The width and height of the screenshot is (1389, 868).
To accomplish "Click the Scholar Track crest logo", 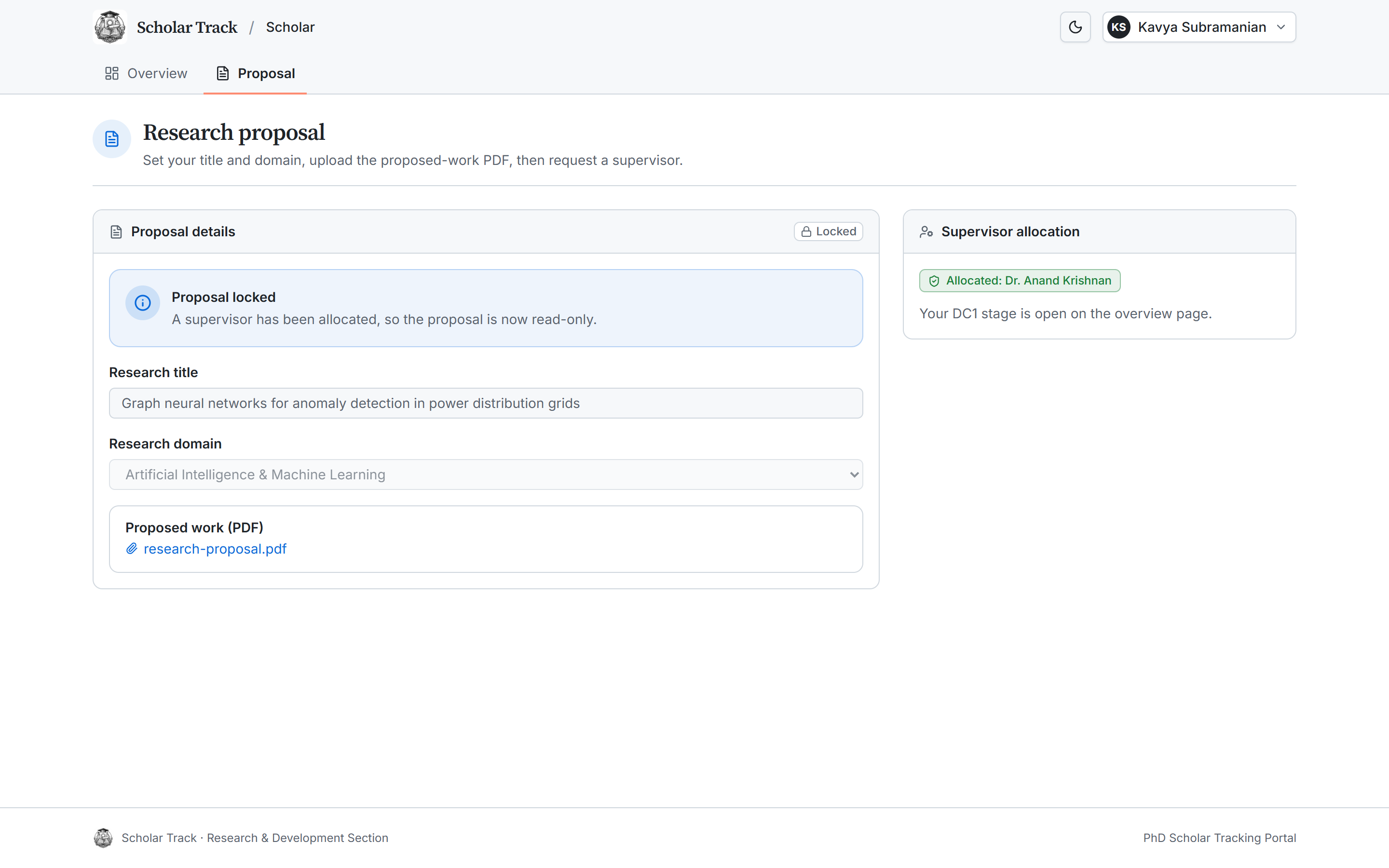I will tap(109, 27).
